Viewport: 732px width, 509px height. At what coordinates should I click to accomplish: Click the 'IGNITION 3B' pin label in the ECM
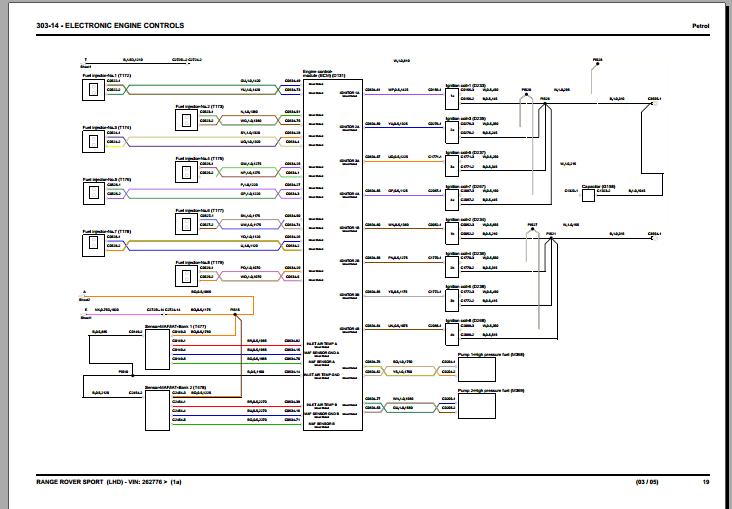coord(350,295)
